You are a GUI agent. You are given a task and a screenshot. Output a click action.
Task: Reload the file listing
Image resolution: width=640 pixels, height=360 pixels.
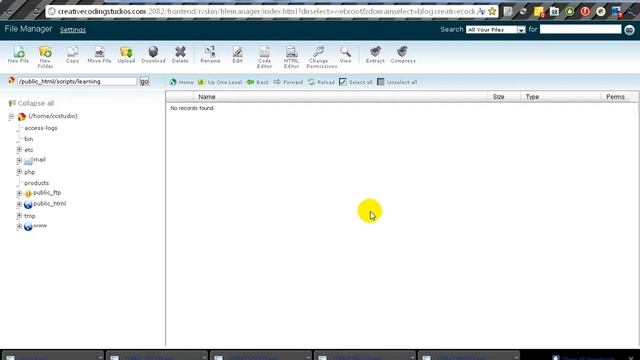coord(321,82)
